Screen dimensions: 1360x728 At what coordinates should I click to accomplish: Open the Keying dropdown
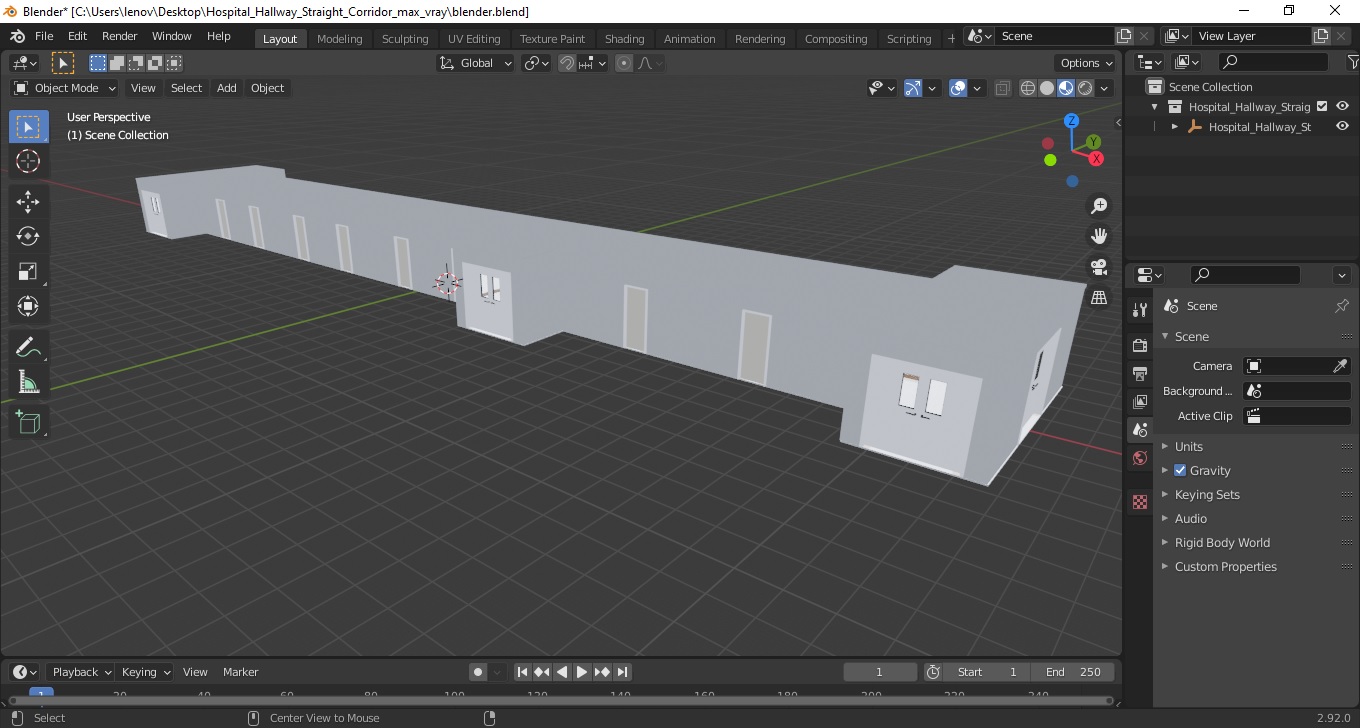(145, 672)
